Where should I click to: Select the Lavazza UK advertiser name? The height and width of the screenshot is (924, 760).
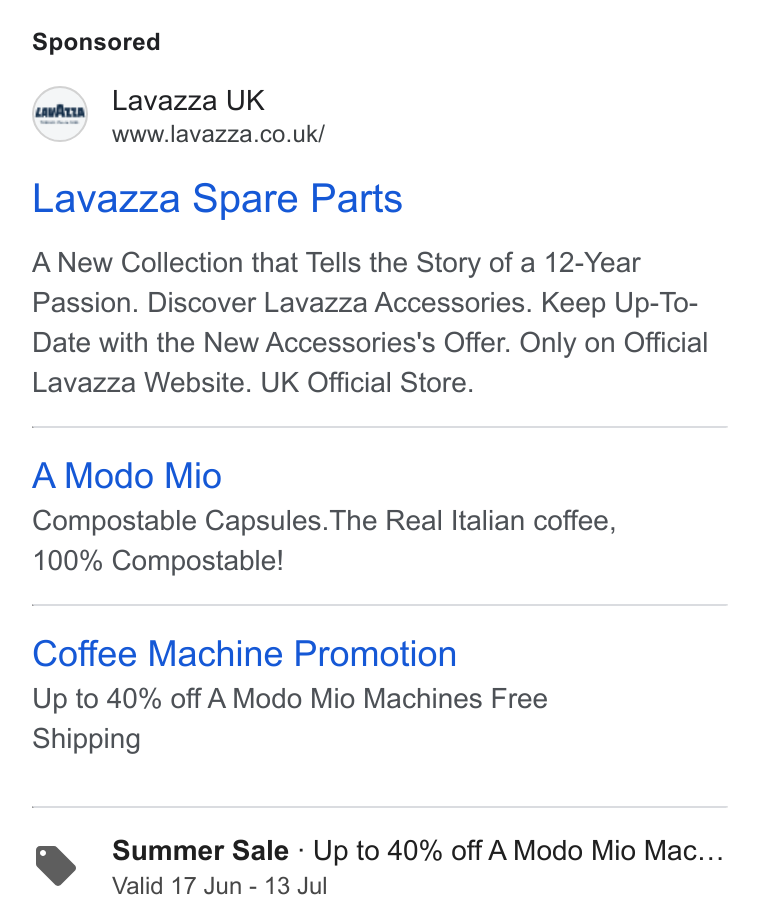point(188,100)
